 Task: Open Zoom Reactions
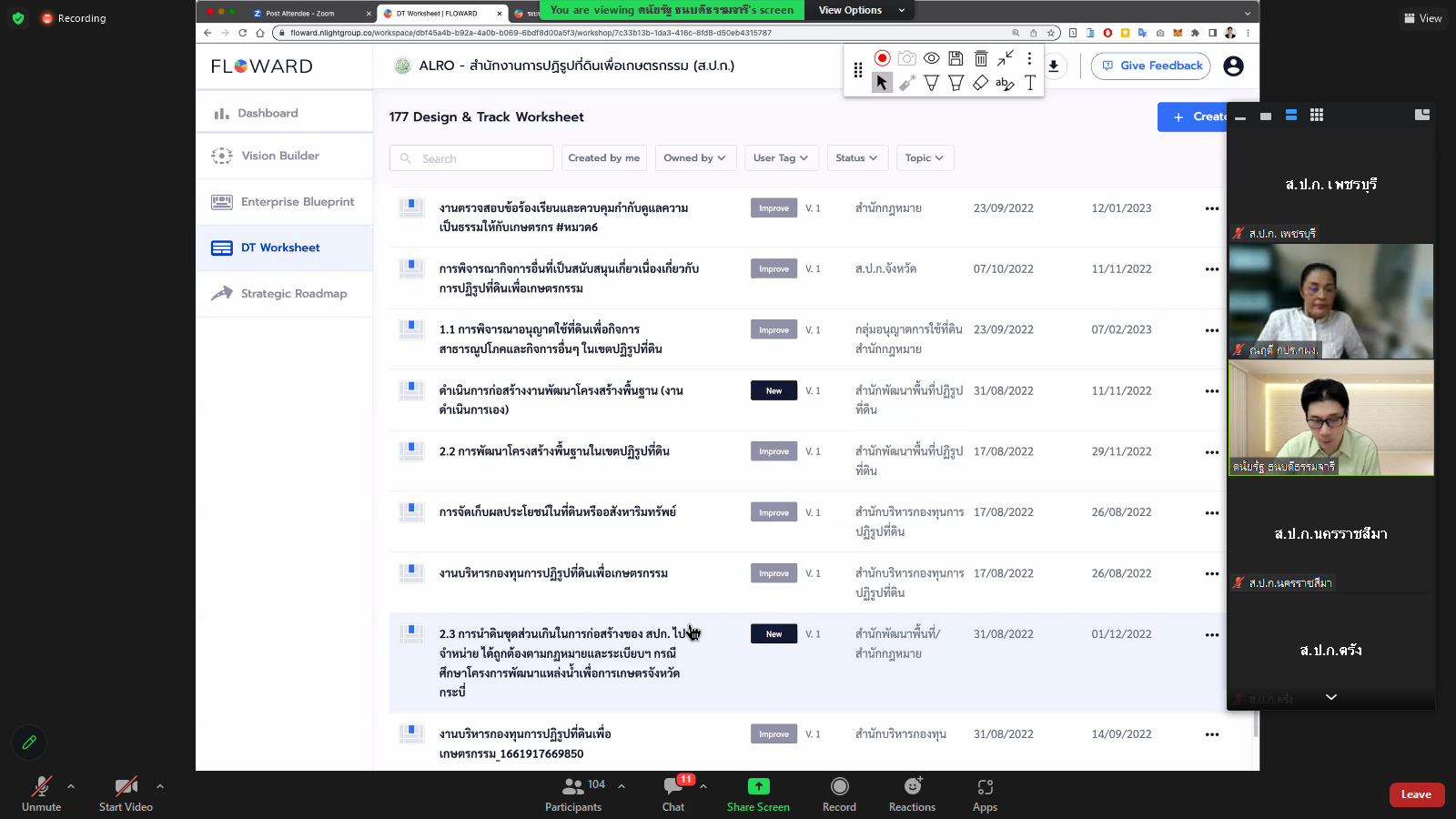point(912,794)
